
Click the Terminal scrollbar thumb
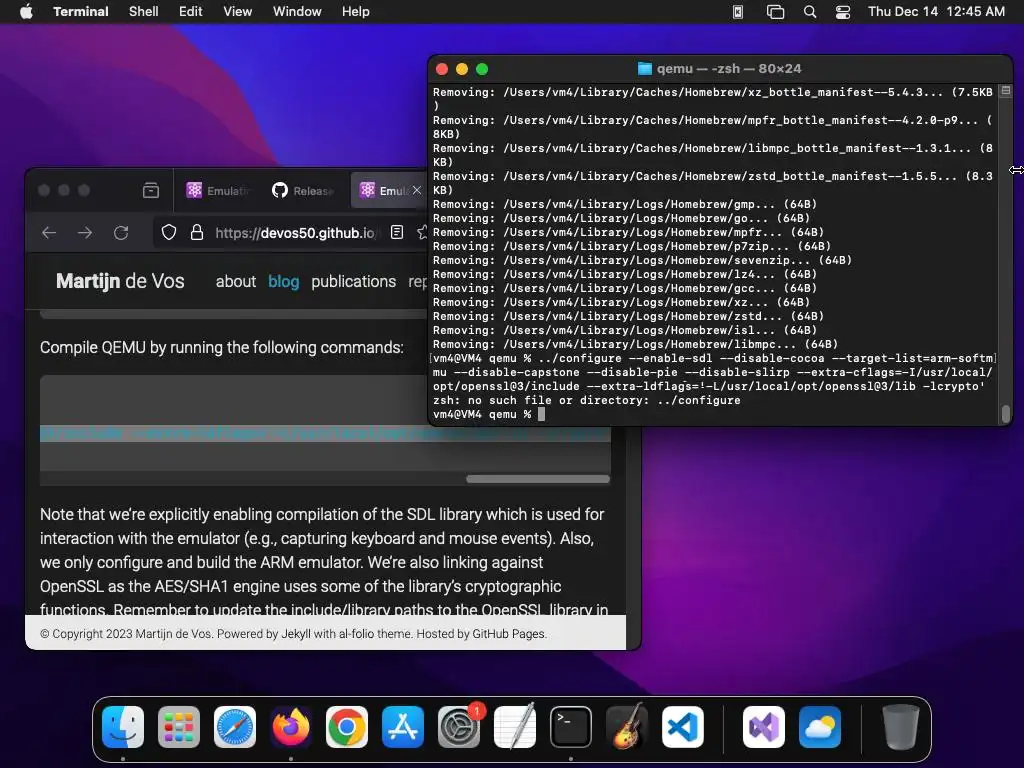(1006, 413)
